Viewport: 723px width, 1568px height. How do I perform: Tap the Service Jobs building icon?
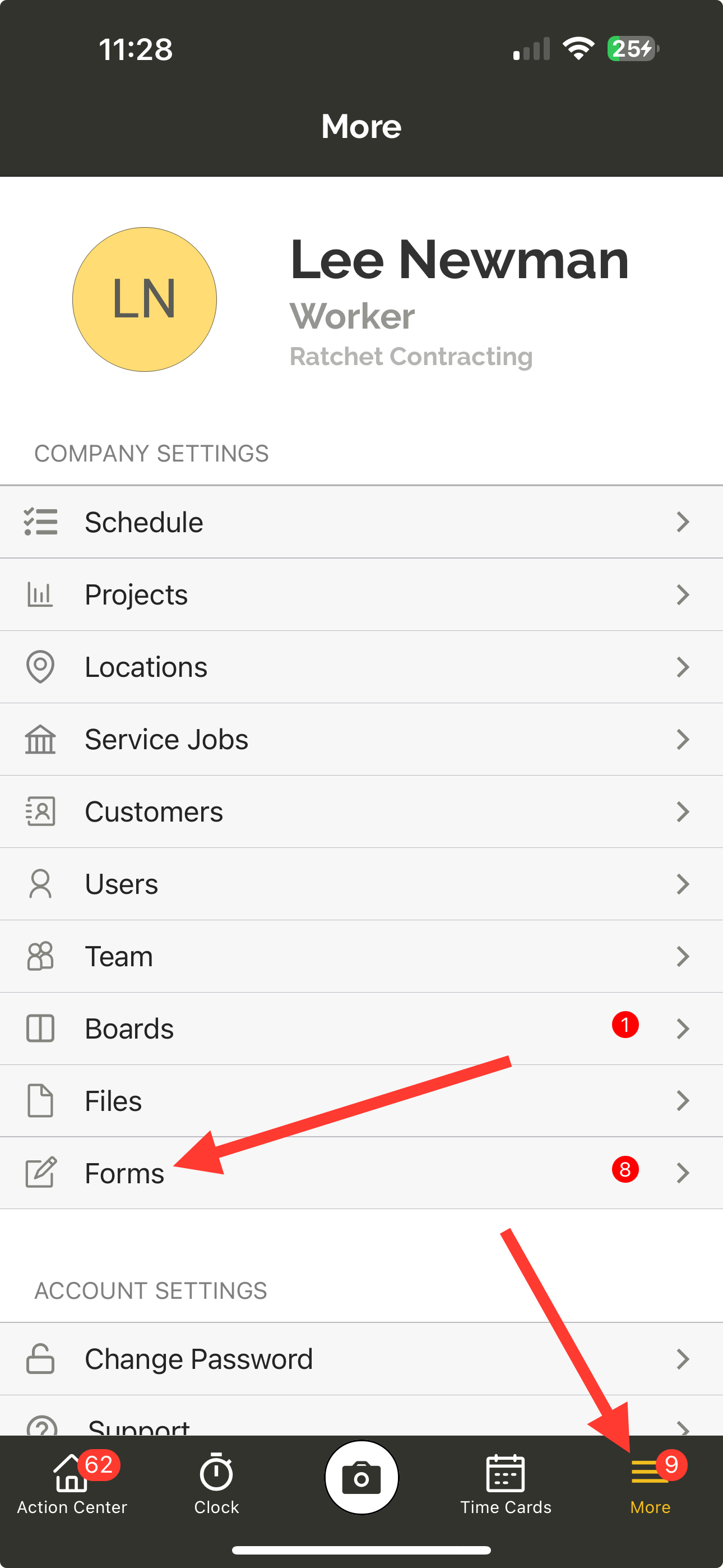tap(40, 739)
